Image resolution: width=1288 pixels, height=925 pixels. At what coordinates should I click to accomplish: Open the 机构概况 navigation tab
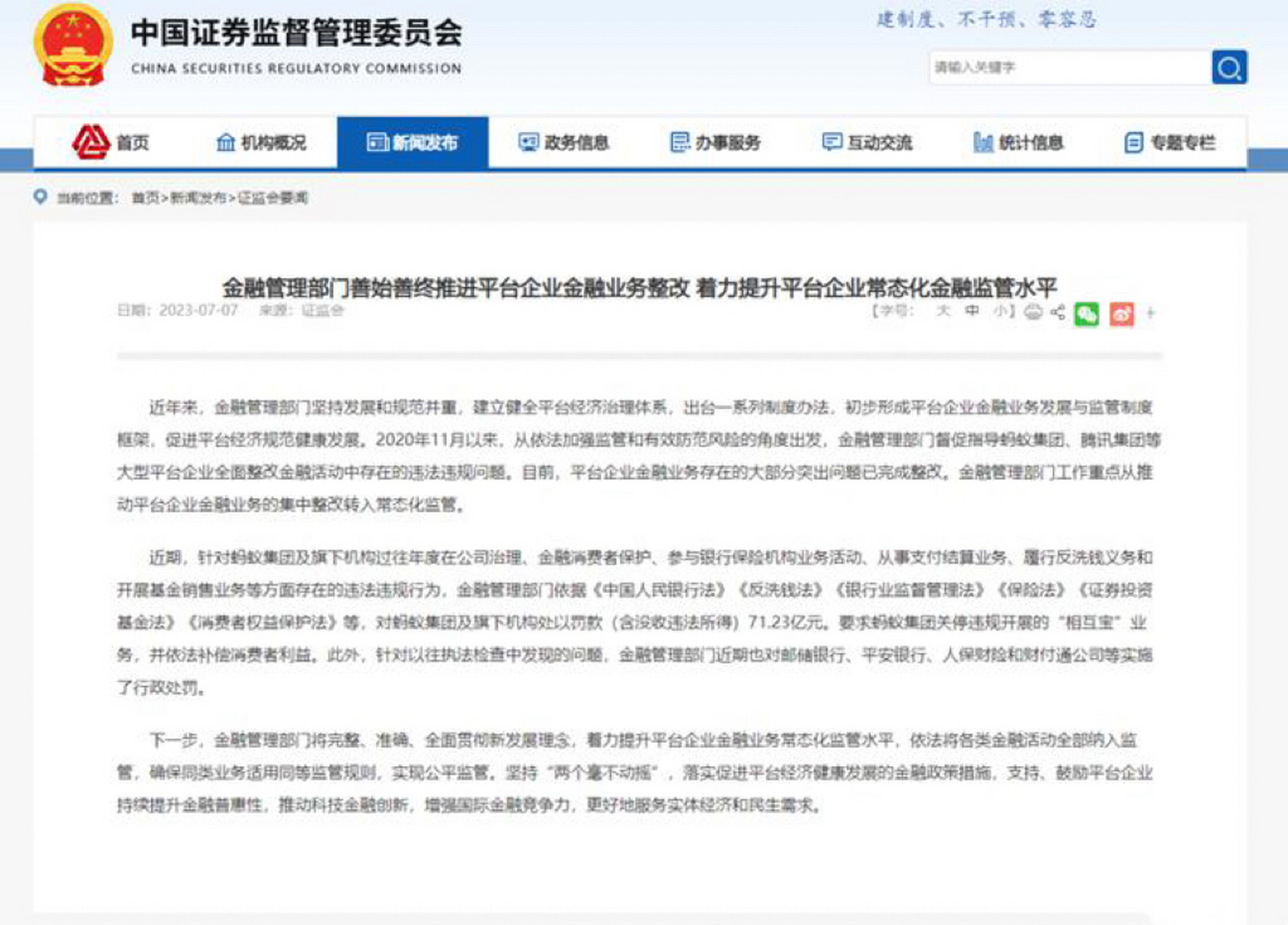coord(262,142)
